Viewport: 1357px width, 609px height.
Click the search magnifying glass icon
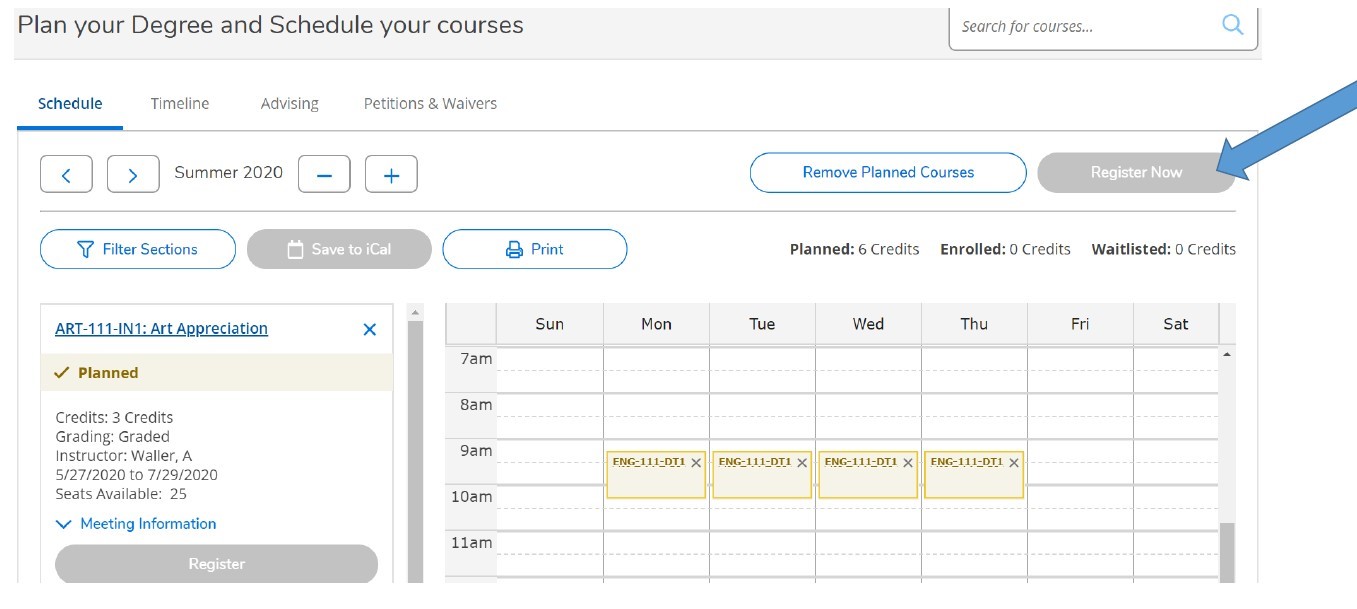(1233, 25)
